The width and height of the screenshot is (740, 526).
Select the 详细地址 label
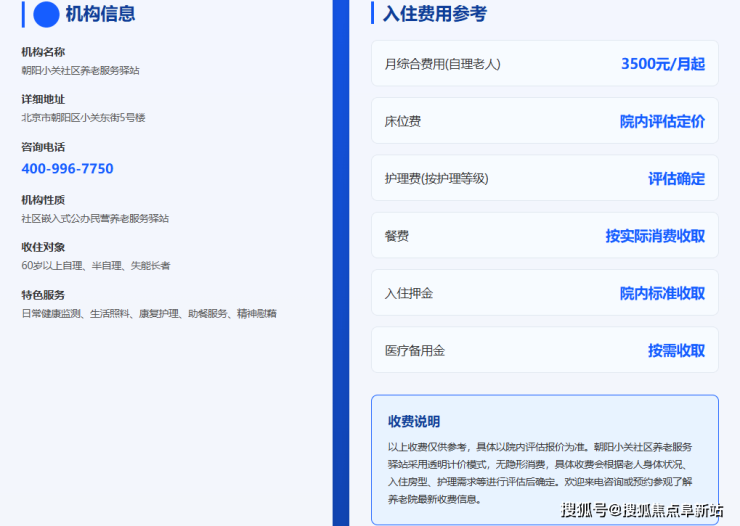43,100
